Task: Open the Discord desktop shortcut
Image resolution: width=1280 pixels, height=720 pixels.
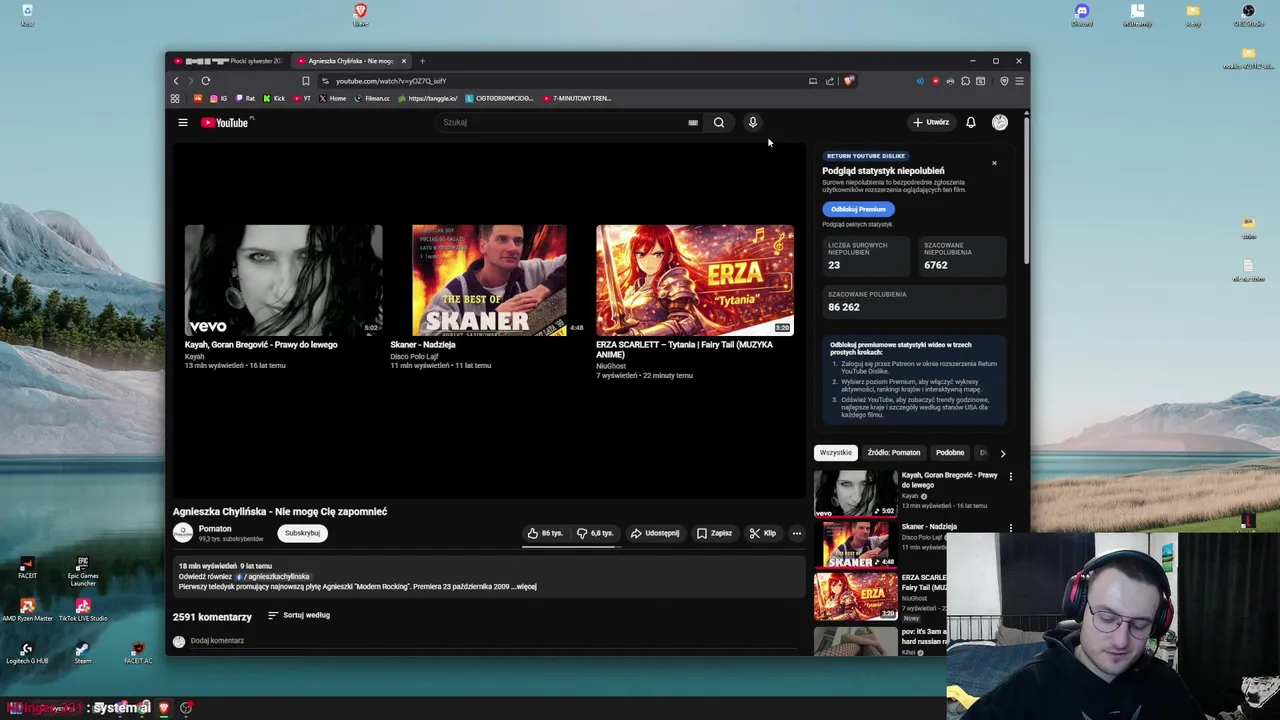Action: tap(1081, 15)
